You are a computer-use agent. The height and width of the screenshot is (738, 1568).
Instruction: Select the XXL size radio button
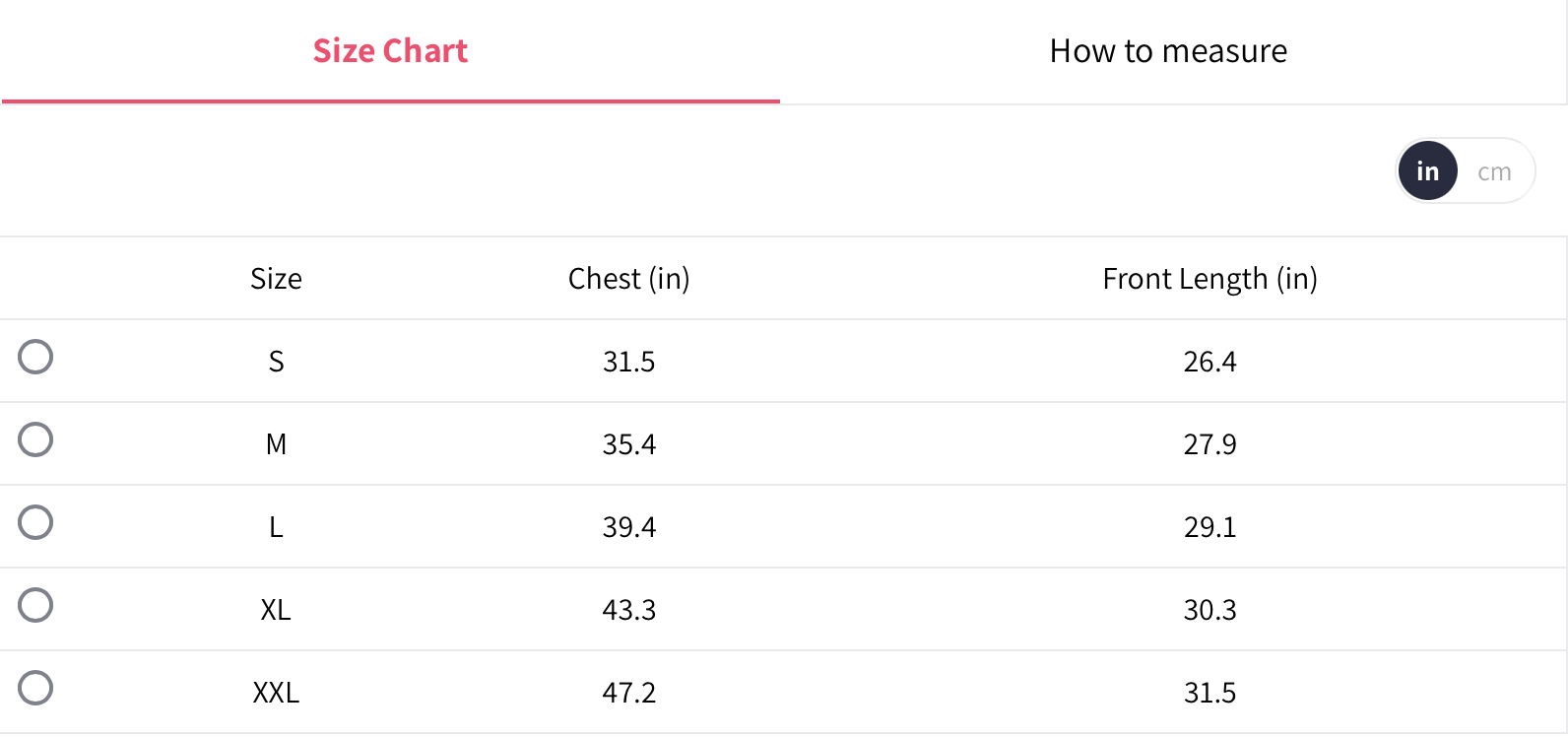35,688
